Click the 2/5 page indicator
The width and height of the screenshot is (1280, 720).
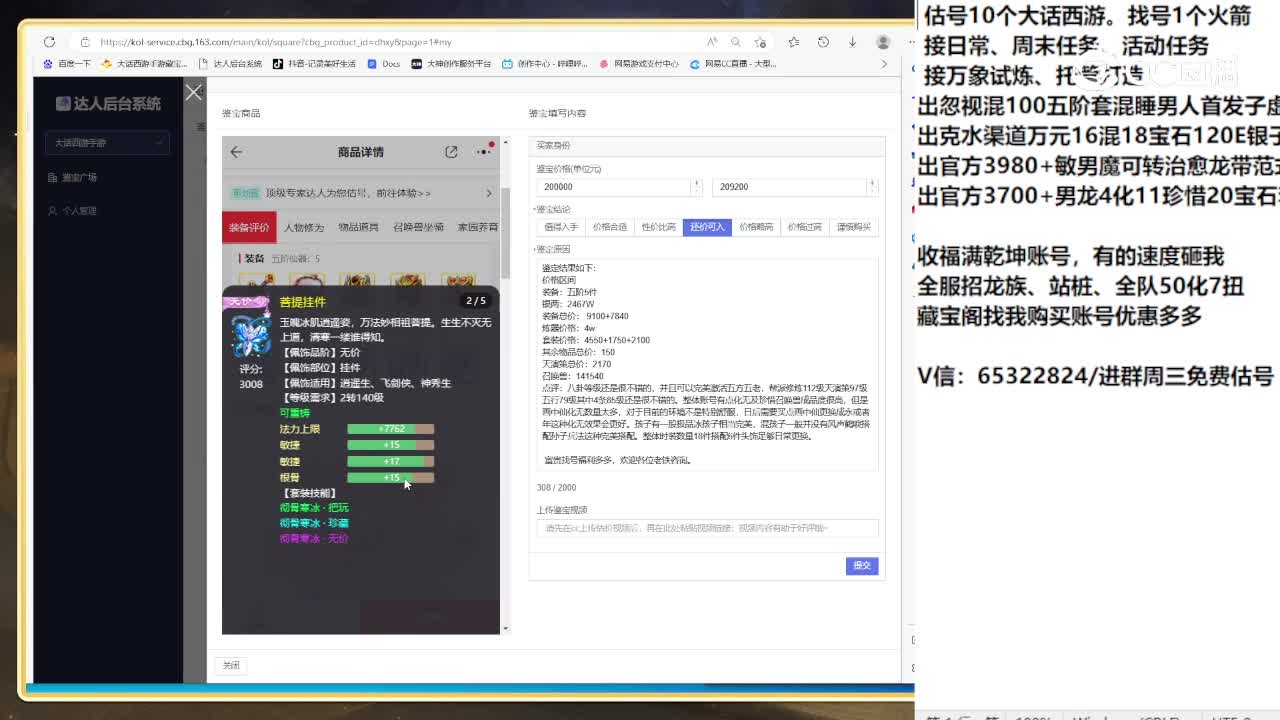pos(476,301)
